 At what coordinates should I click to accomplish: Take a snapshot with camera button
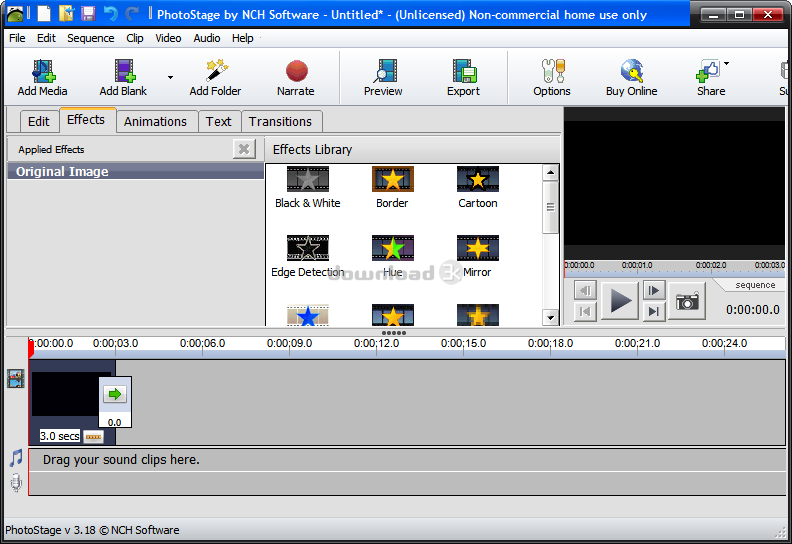tap(687, 301)
